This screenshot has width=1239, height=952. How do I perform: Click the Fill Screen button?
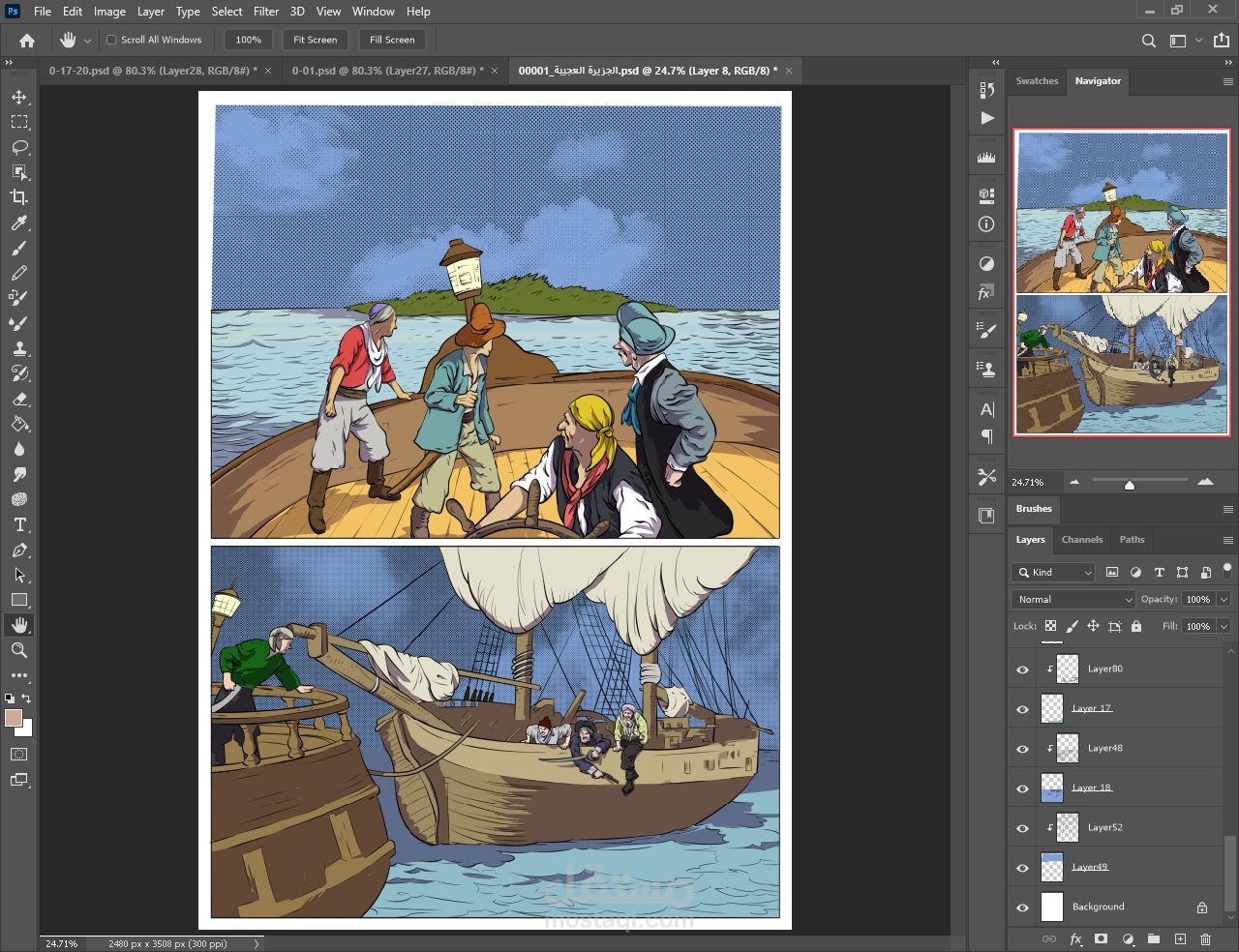tap(392, 40)
